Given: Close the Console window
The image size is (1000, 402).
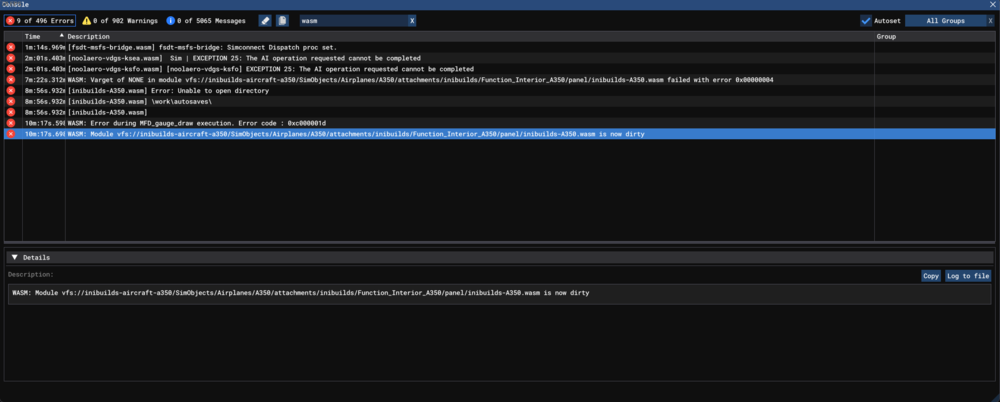Looking at the screenshot, I should click(x=991, y=4).
